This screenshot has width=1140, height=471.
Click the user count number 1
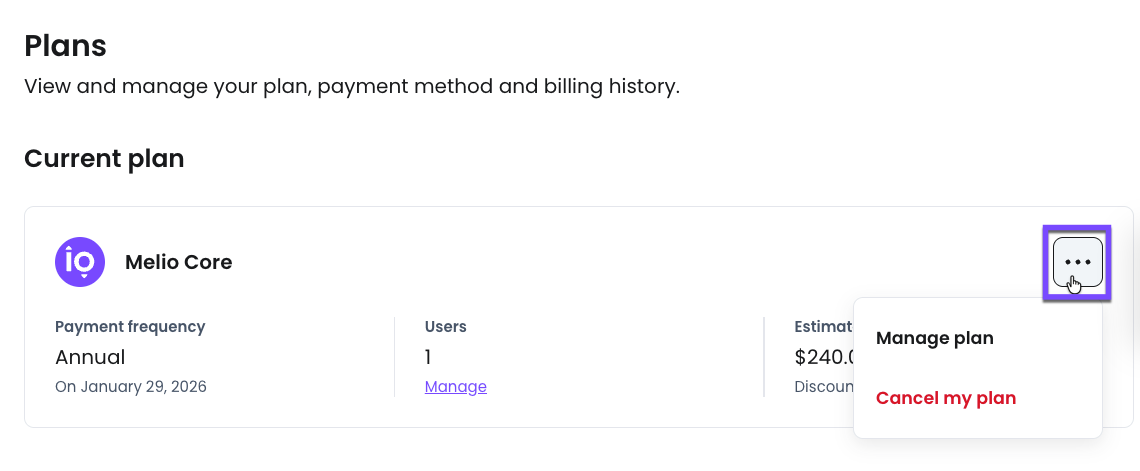coord(428,356)
